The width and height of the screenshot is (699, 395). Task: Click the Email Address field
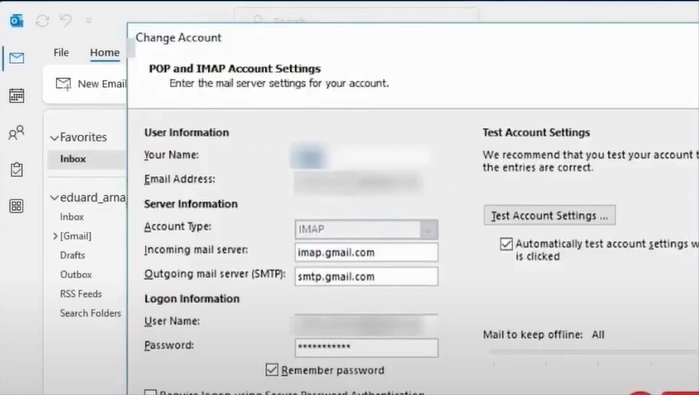359,182
